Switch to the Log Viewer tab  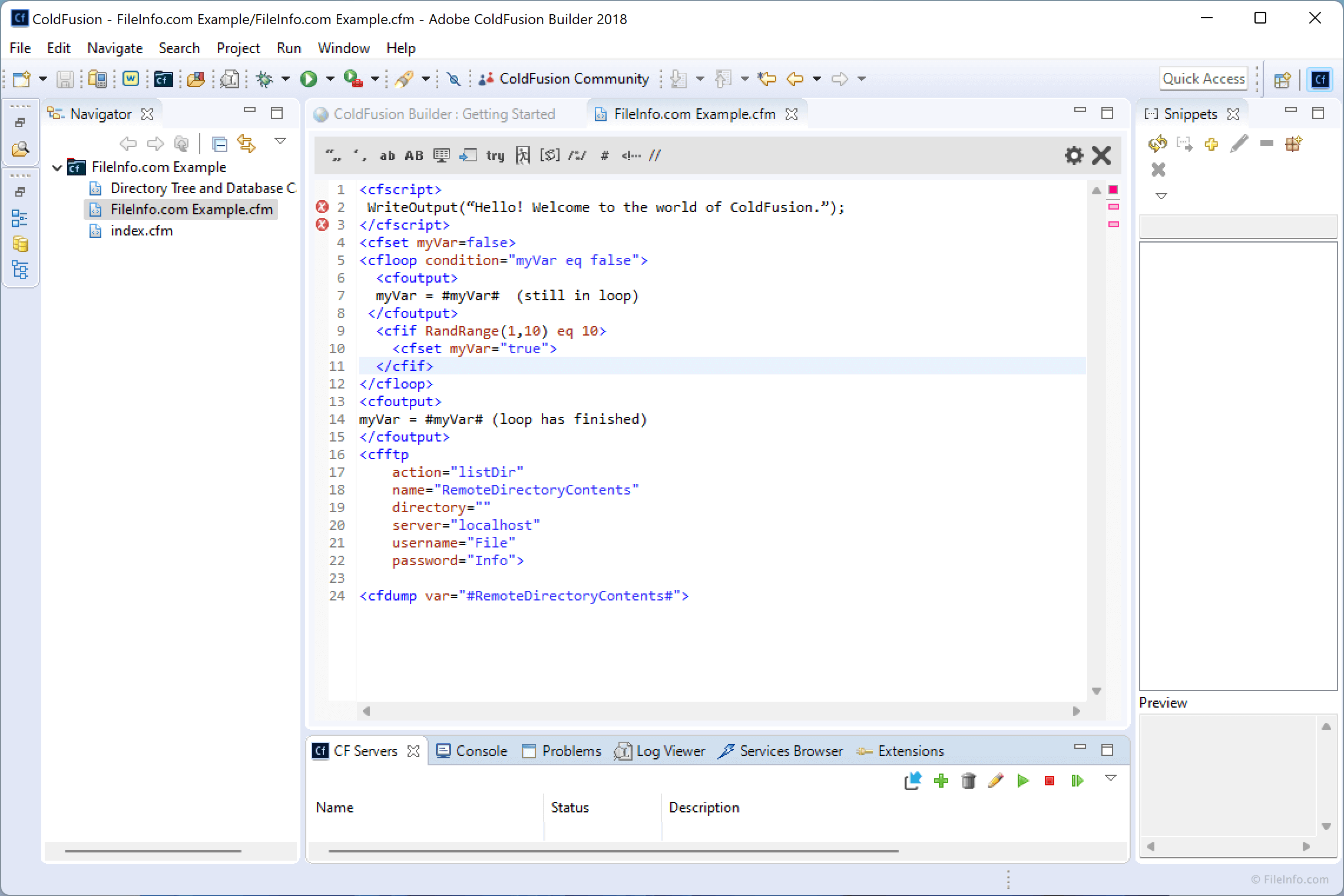pos(660,751)
